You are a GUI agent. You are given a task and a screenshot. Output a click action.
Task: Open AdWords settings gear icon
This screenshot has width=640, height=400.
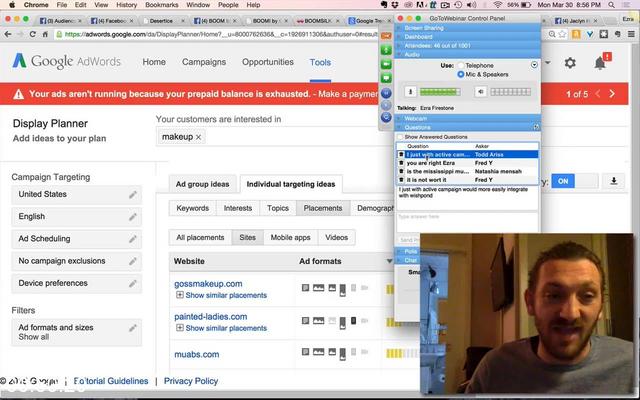point(570,63)
